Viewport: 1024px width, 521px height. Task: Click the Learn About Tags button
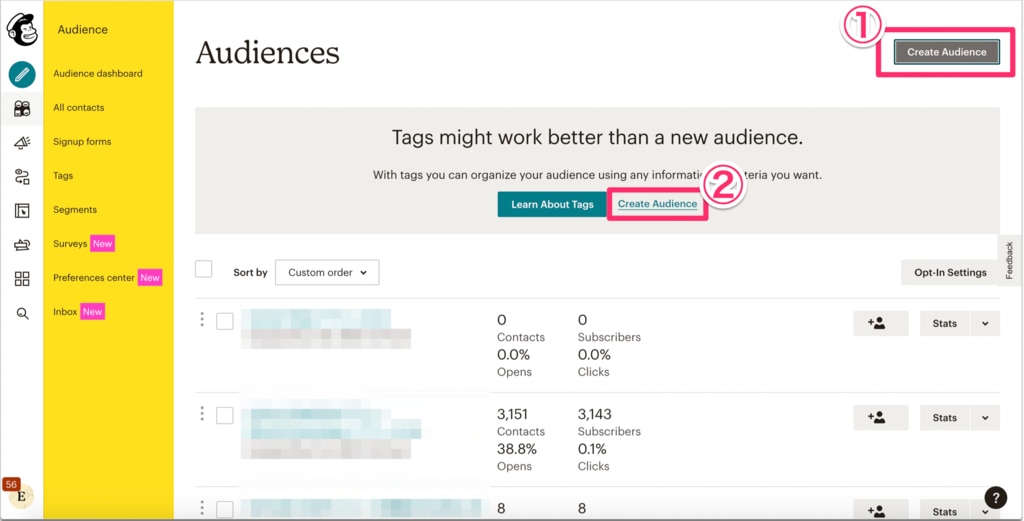pos(552,204)
